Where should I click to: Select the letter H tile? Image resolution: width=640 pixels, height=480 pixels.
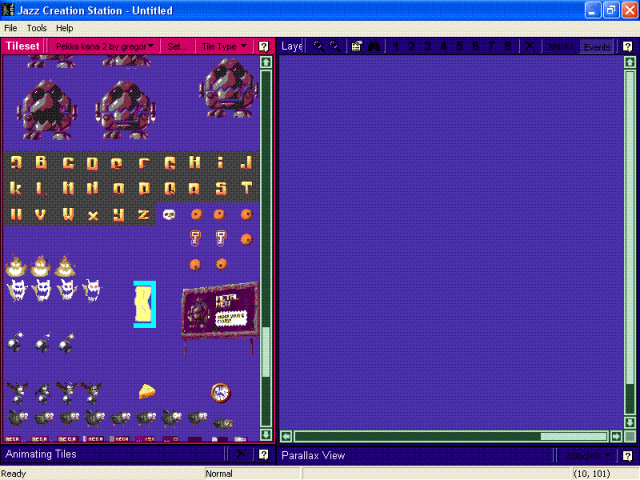pos(194,162)
